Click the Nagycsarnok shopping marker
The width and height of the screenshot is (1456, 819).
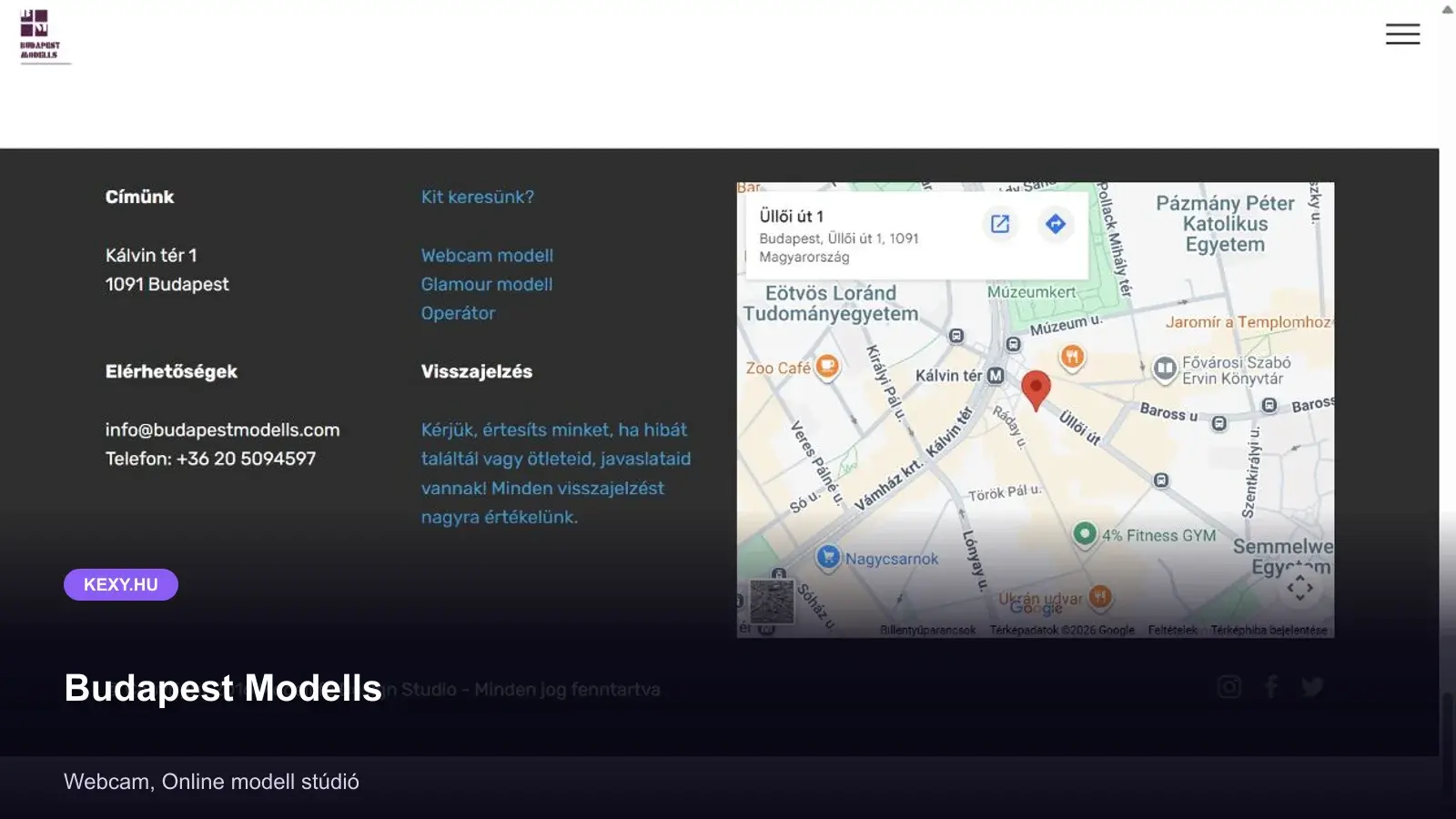(x=828, y=556)
